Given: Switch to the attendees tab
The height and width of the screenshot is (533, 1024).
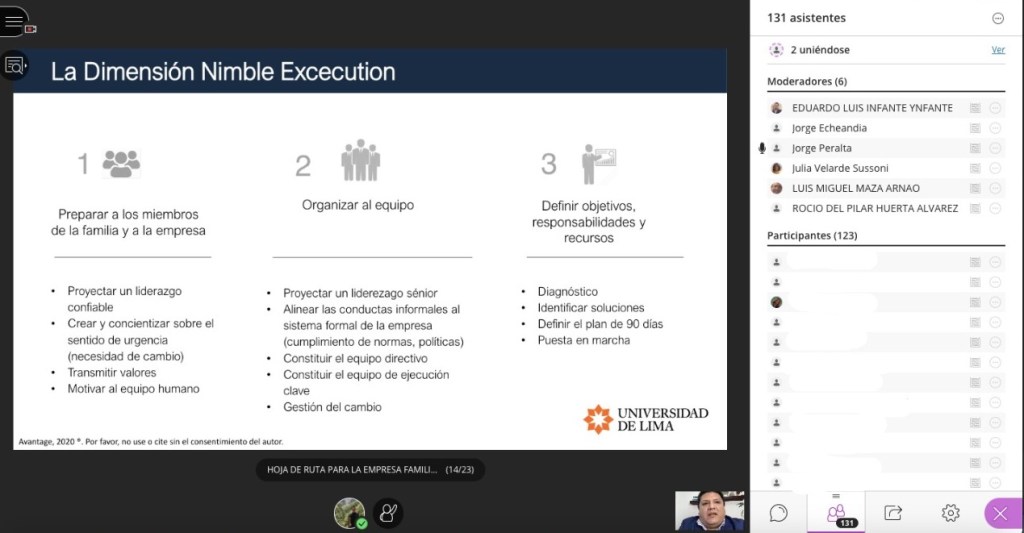Looking at the screenshot, I should [836, 513].
